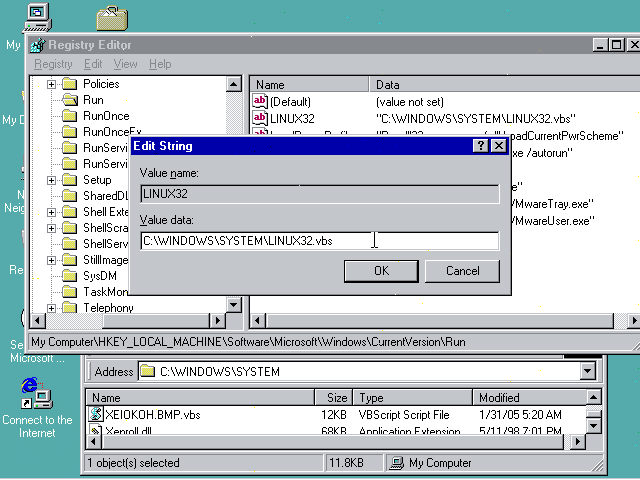640x480 pixels.
Task: Open My Computer desktop icon
Action: 37,17
